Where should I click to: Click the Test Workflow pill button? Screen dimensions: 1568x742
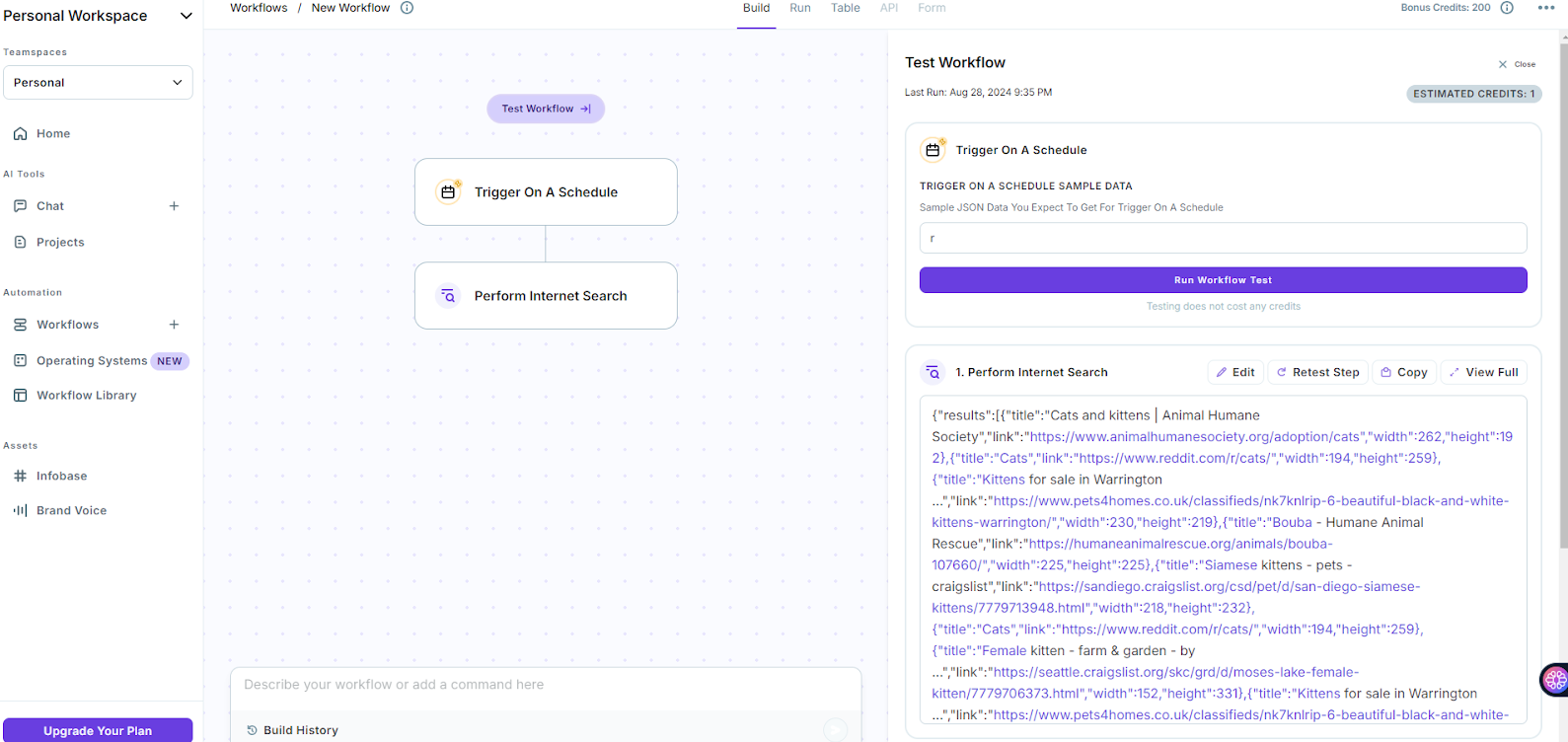[546, 109]
